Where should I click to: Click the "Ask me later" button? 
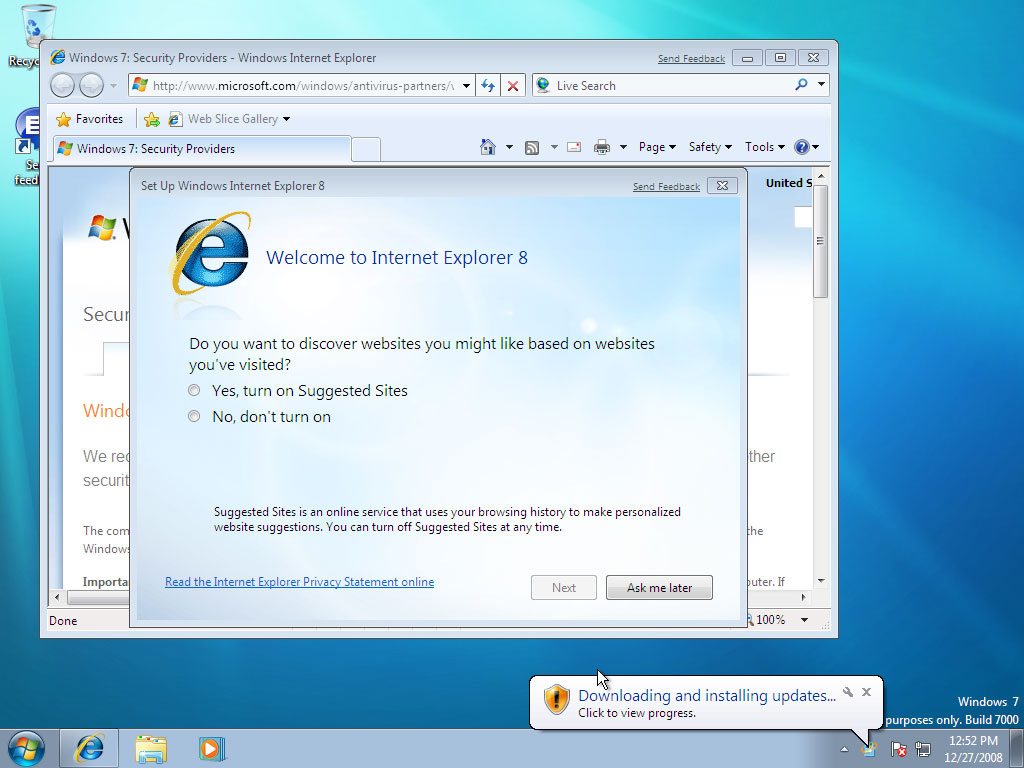[660, 587]
